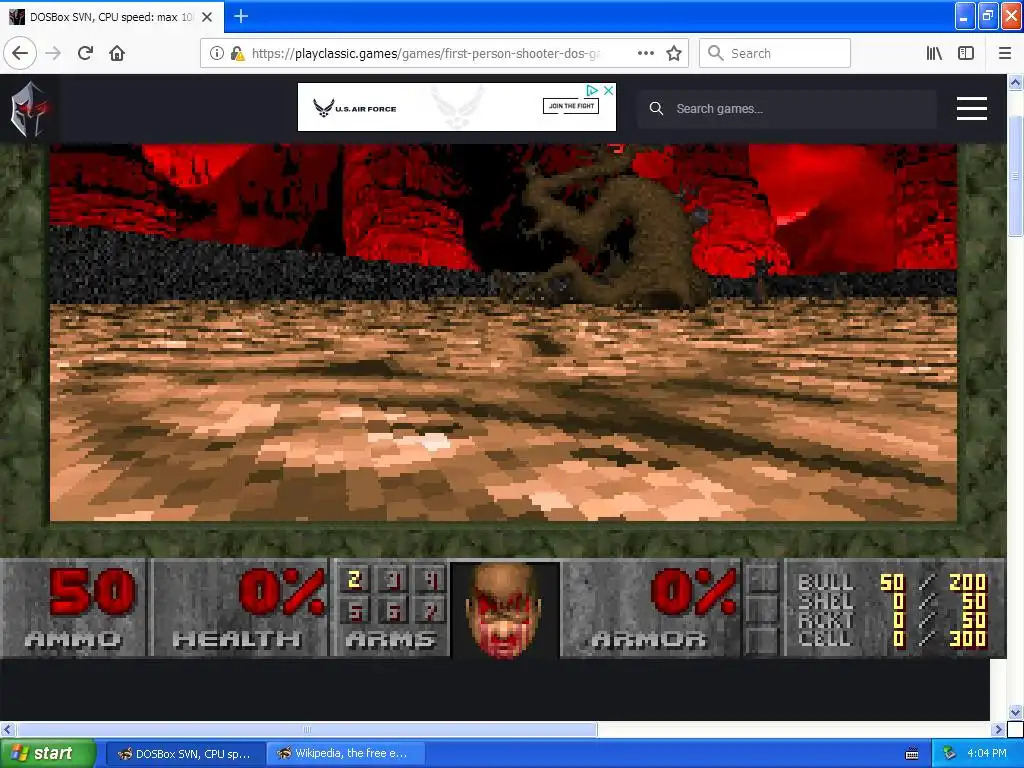
Task: Minimize the browser window
Action: 965,16
